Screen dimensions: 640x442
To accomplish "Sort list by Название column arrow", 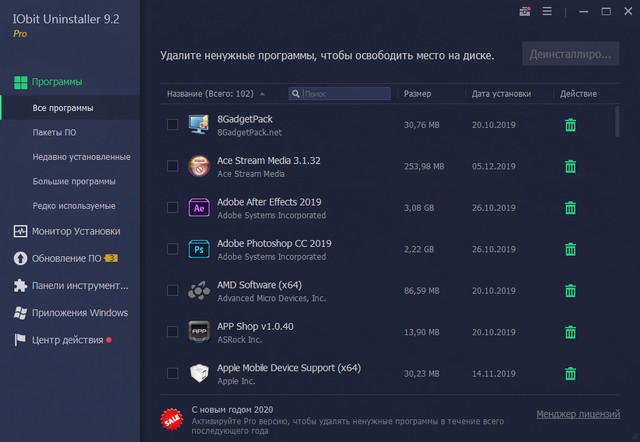I will click(262, 94).
